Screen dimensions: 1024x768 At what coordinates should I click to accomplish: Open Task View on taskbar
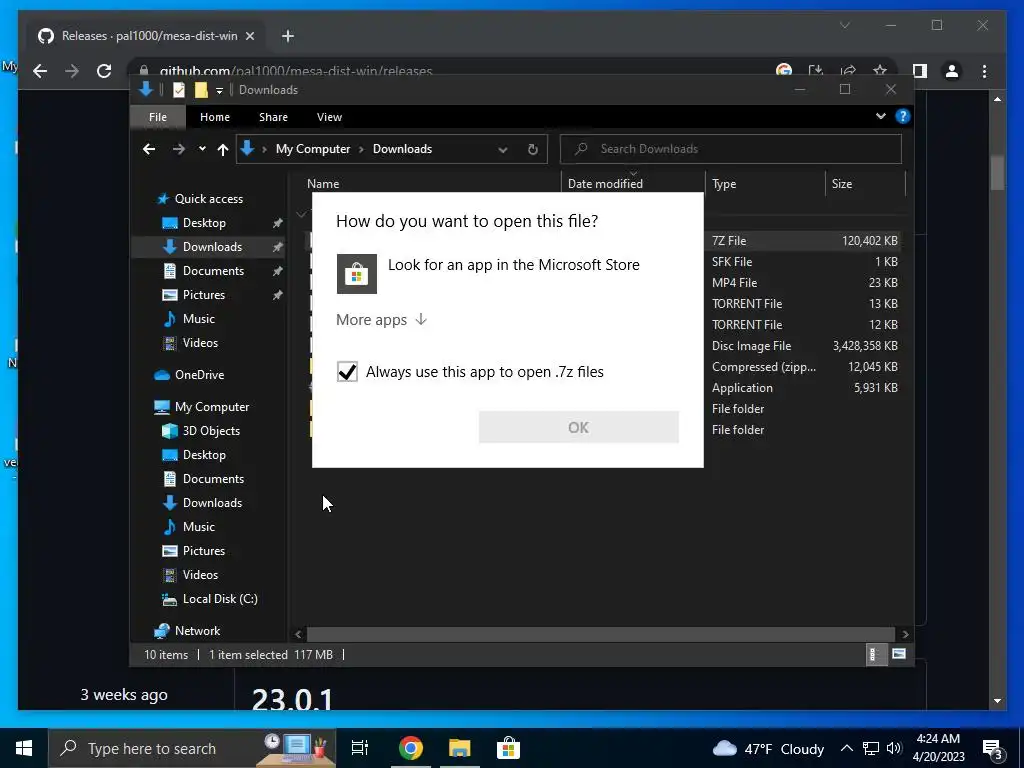360,748
